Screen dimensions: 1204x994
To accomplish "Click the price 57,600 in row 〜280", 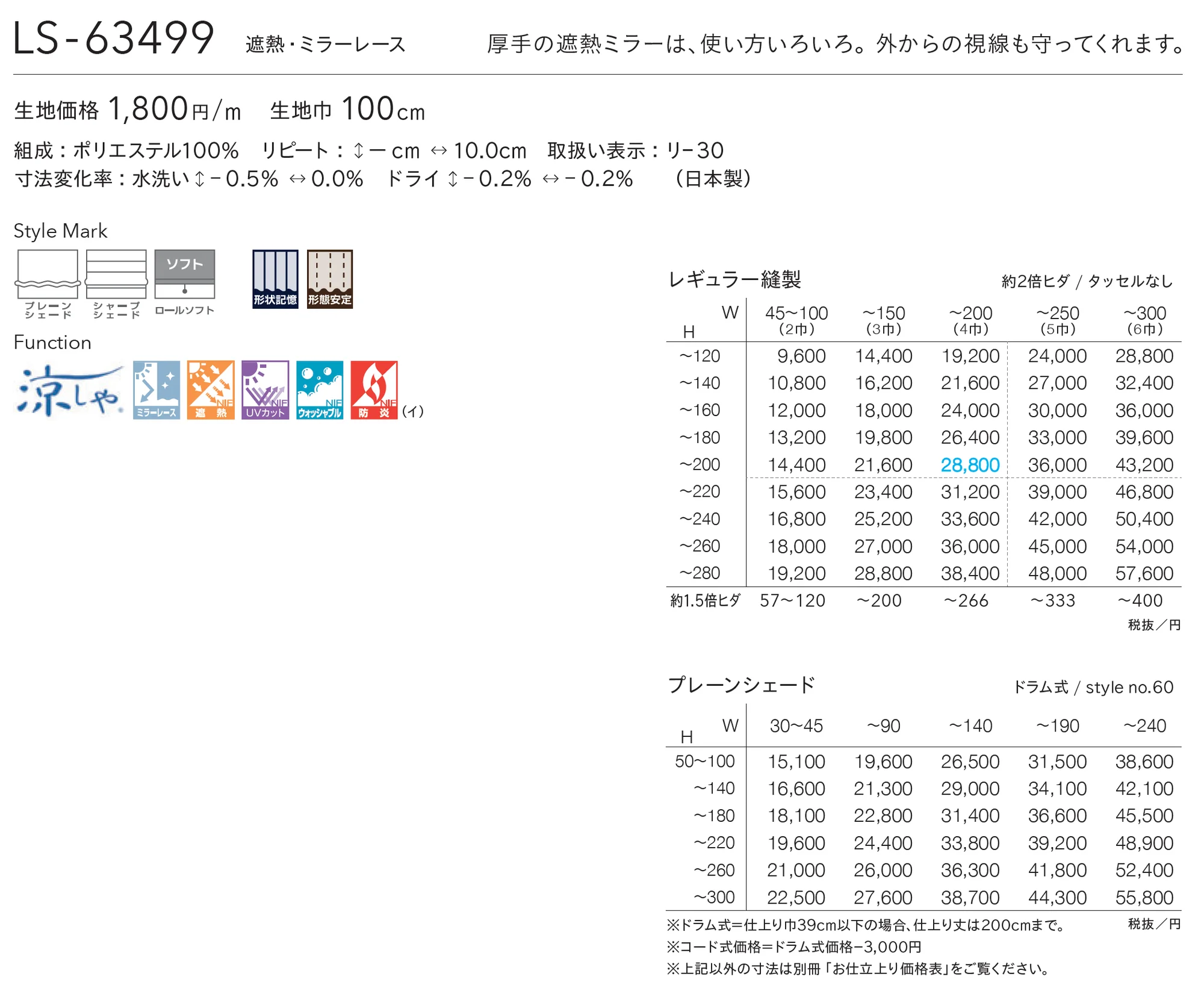I will [x=1144, y=573].
